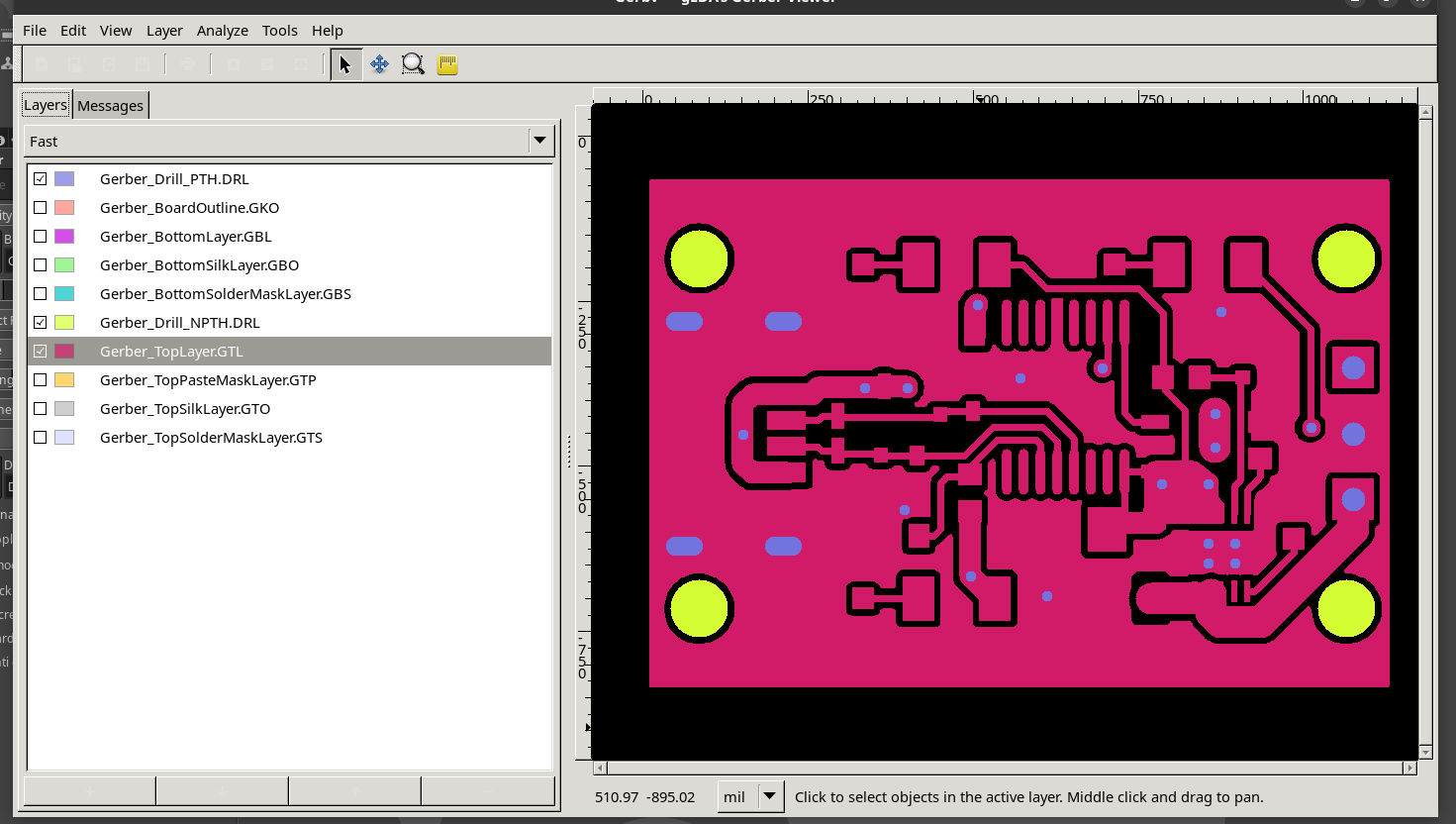Switch to the Messages tab
This screenshot has width=1456, height=824.
click(x=111, y=106)
